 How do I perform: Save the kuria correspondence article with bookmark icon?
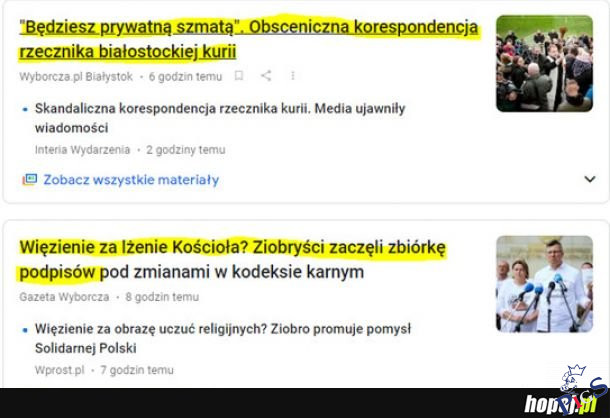[x=239, y=76]
